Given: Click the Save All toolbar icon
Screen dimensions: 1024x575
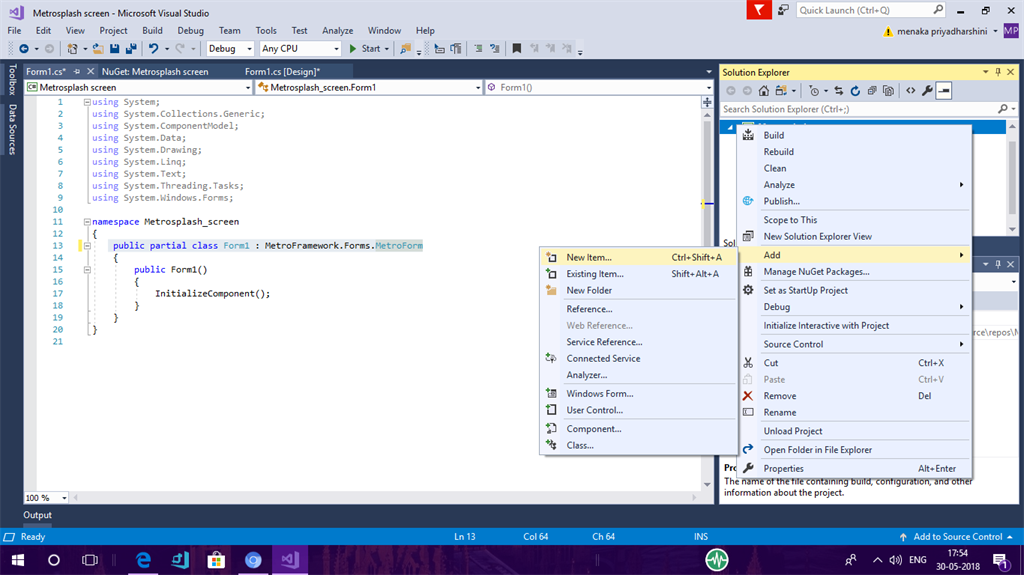Looking at the screenshot, I should (131, 48).
